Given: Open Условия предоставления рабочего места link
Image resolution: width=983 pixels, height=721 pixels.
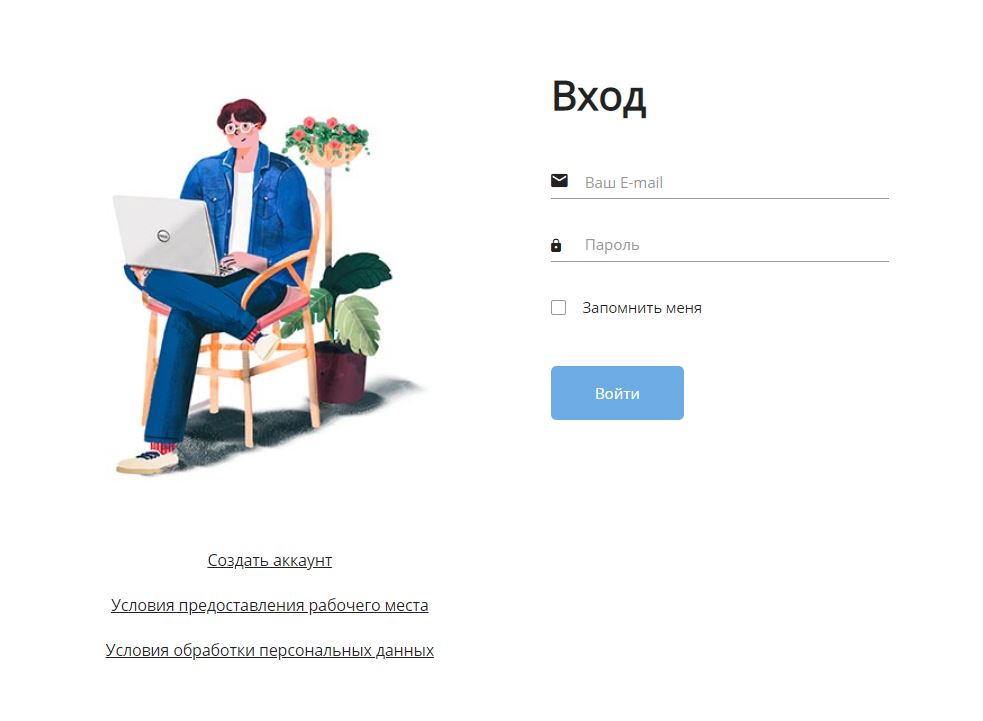Looking at the screenshot, I should click(270, 605).
